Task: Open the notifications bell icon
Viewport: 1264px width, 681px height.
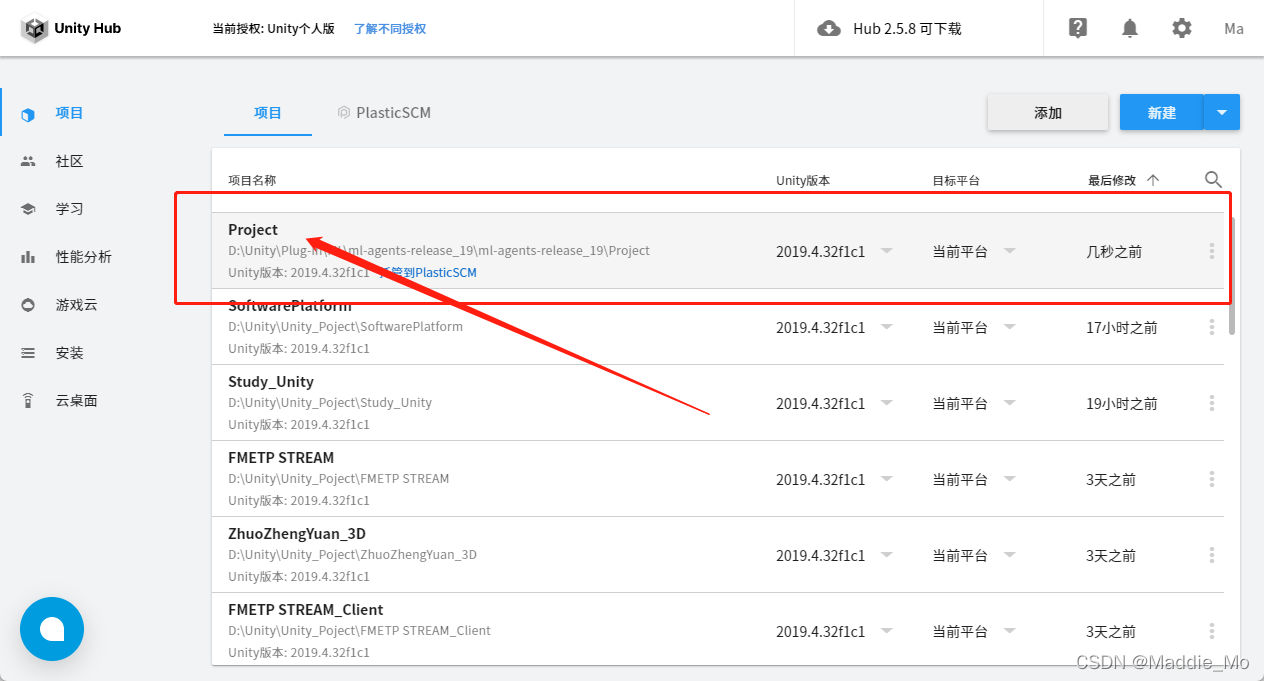Action: [1130, 29]
